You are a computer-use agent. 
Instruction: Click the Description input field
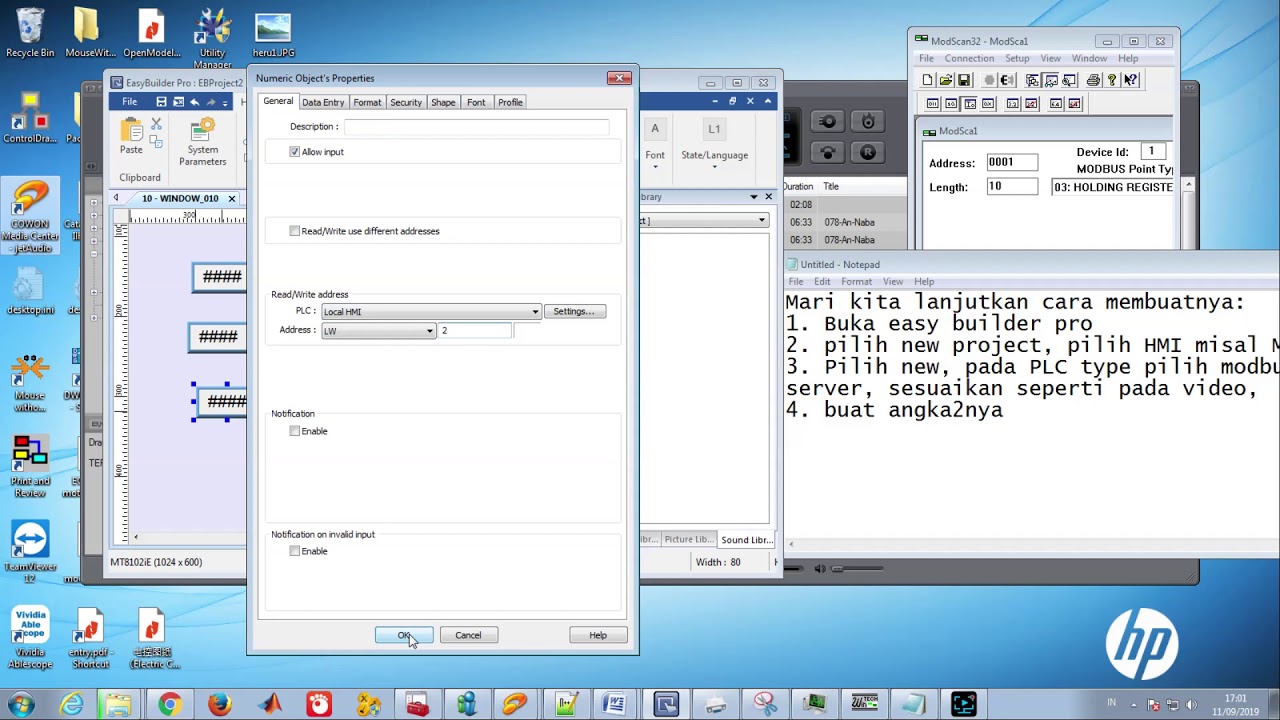[x=476, y=127]
